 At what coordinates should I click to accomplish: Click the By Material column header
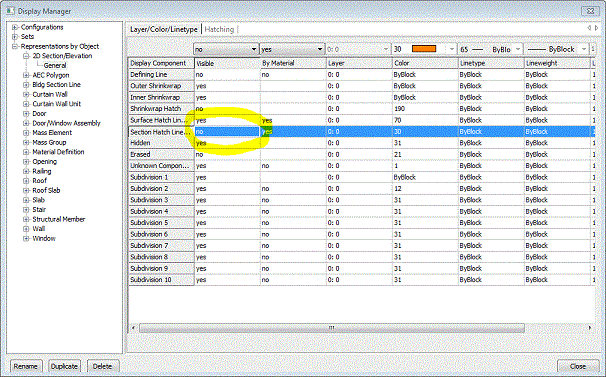(293, 63)
